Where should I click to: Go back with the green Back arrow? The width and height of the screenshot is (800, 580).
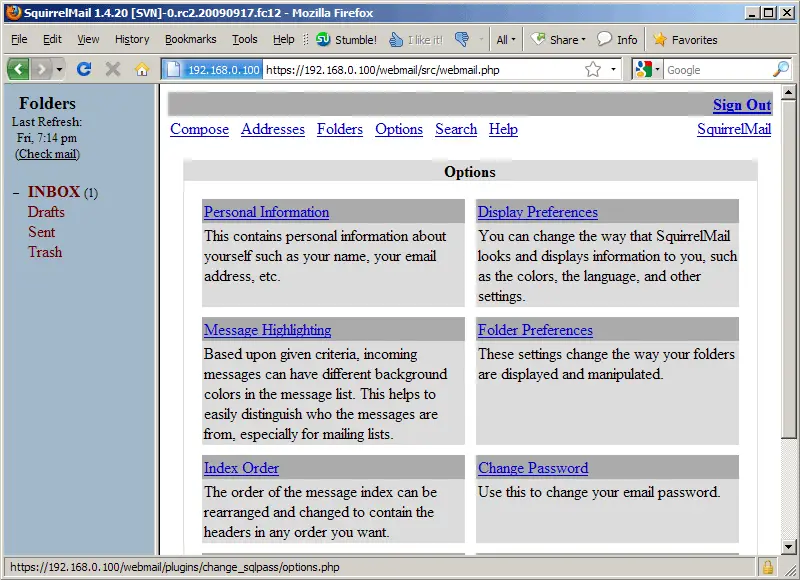(x=18, y=68)
